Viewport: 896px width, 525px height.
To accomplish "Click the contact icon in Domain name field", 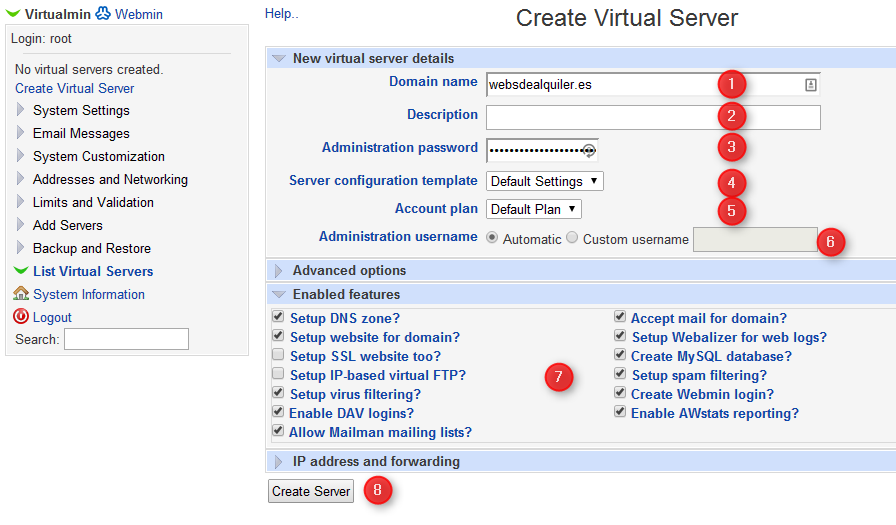I will 810,85.
